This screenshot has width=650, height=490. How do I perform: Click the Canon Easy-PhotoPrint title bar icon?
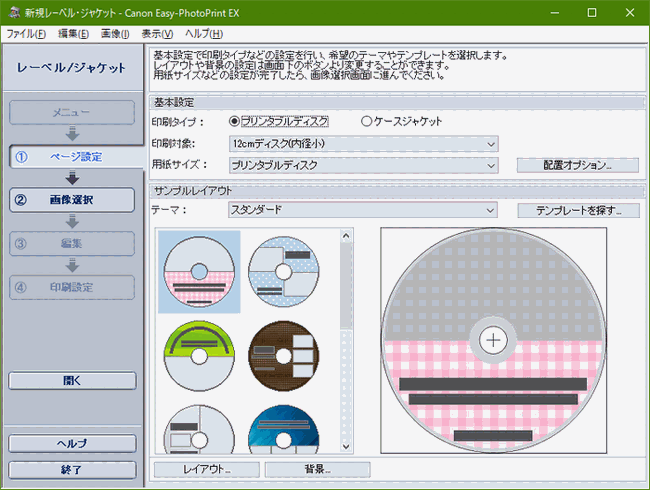tap(12, 12)
